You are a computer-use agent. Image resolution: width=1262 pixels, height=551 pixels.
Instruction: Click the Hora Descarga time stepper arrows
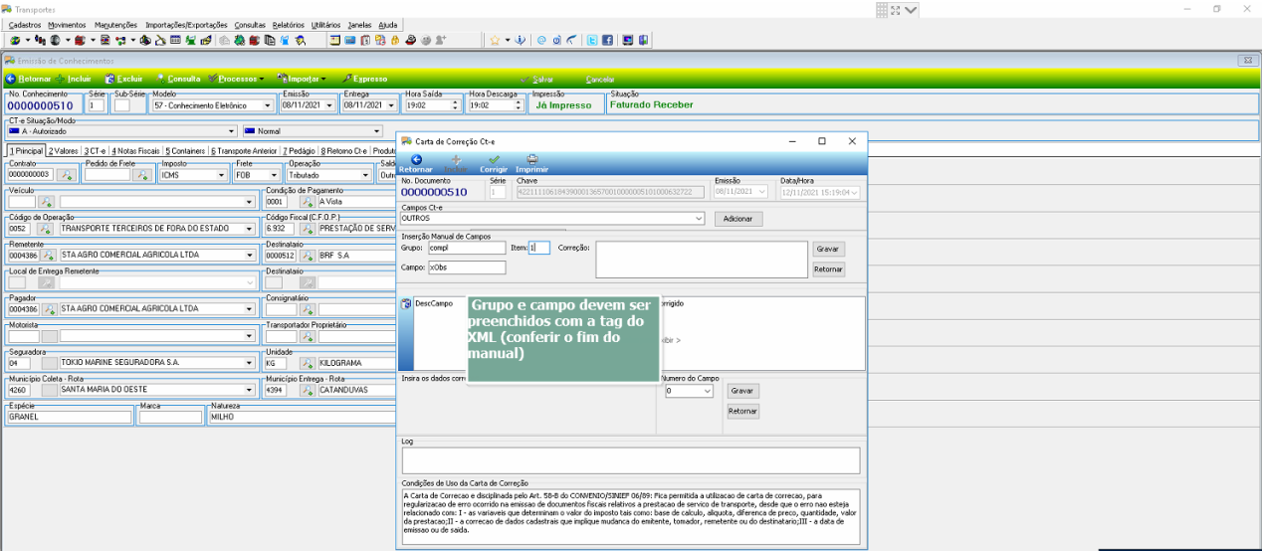pos(520,105)
